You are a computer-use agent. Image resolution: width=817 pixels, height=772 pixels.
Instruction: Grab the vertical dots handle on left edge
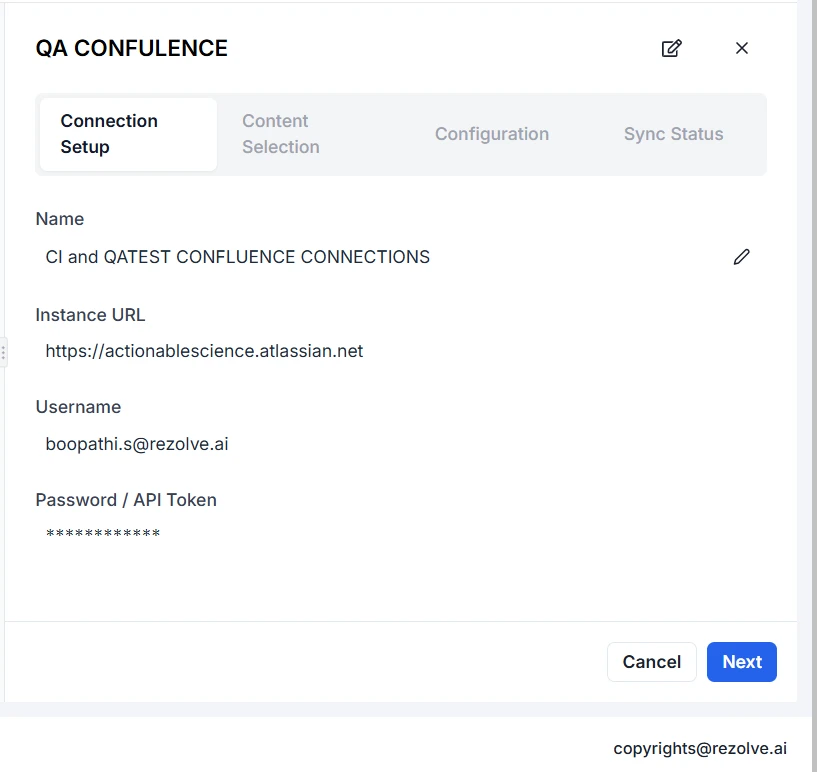(x=4, y=352)
